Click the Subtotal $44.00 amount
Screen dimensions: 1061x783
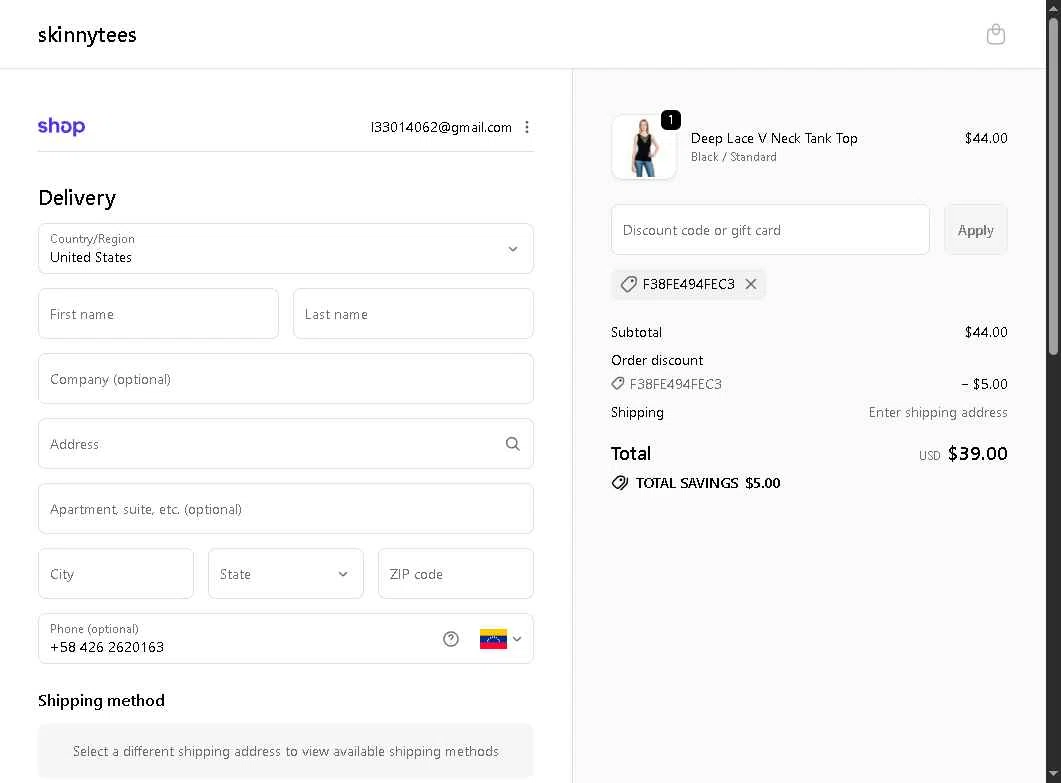click(x=986, y=332)
